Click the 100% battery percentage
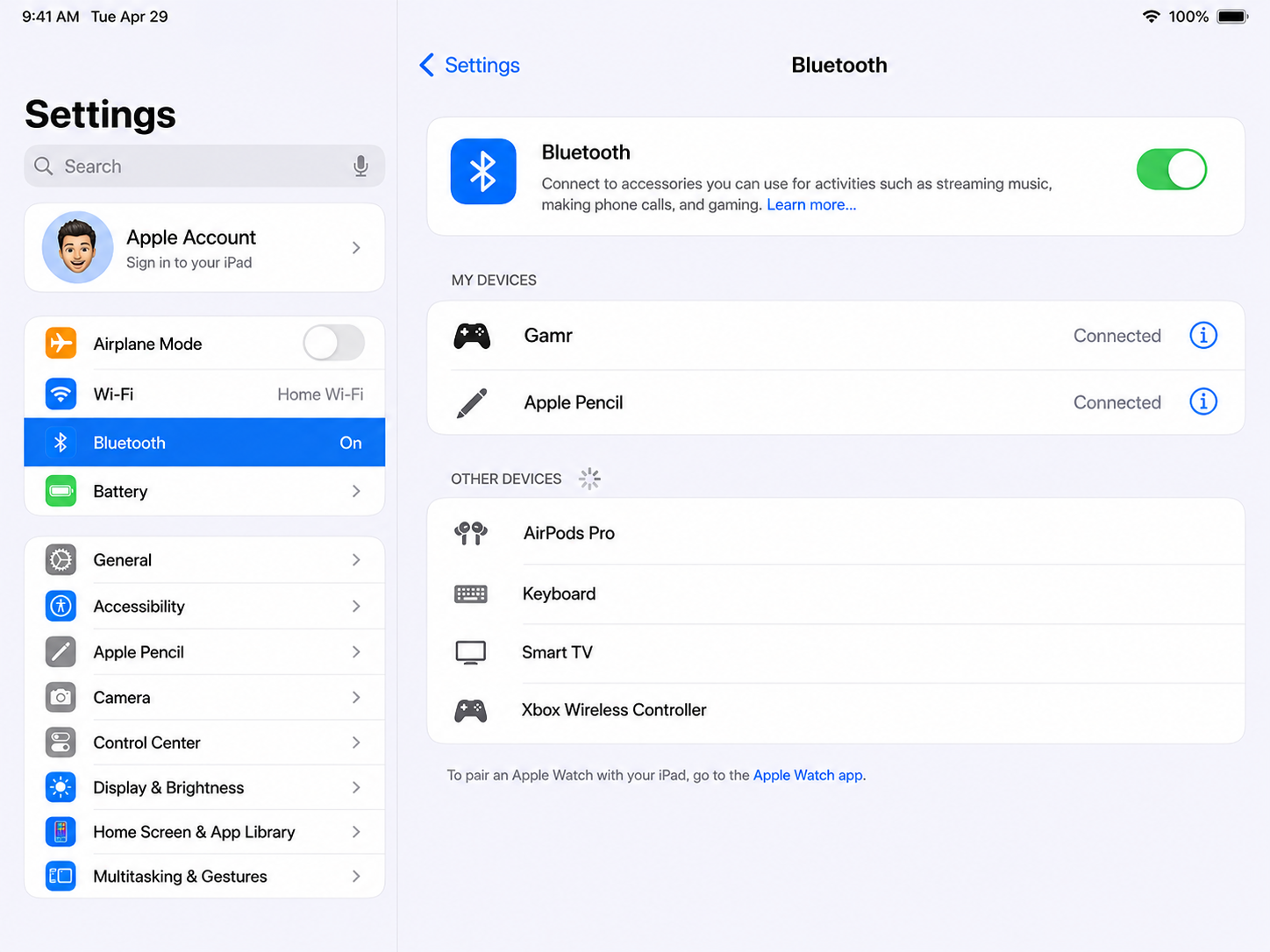1270x952 pixels. pyautogui.click(x=1188, y=17)
